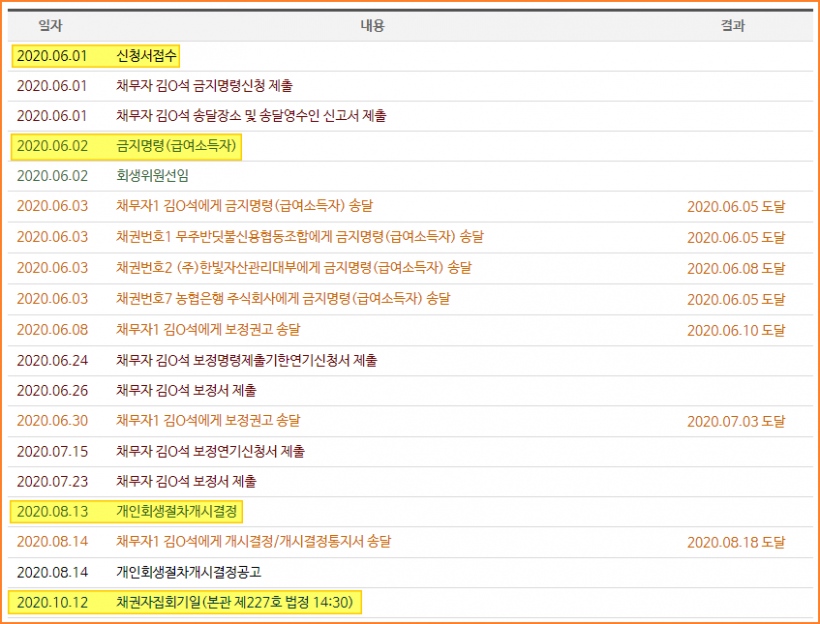Click the 결과 column header

point(733,26)
